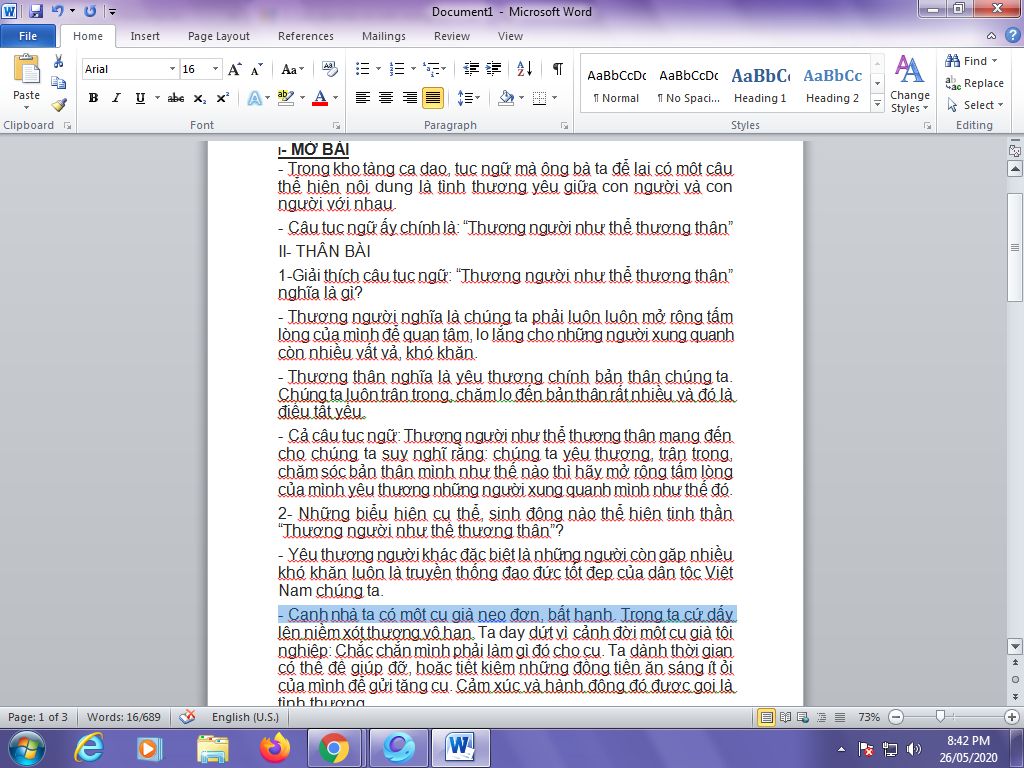Screen dimensions: 1024x768
Task: Open Change Case Aa dropdown
Action: click(292, 69)
